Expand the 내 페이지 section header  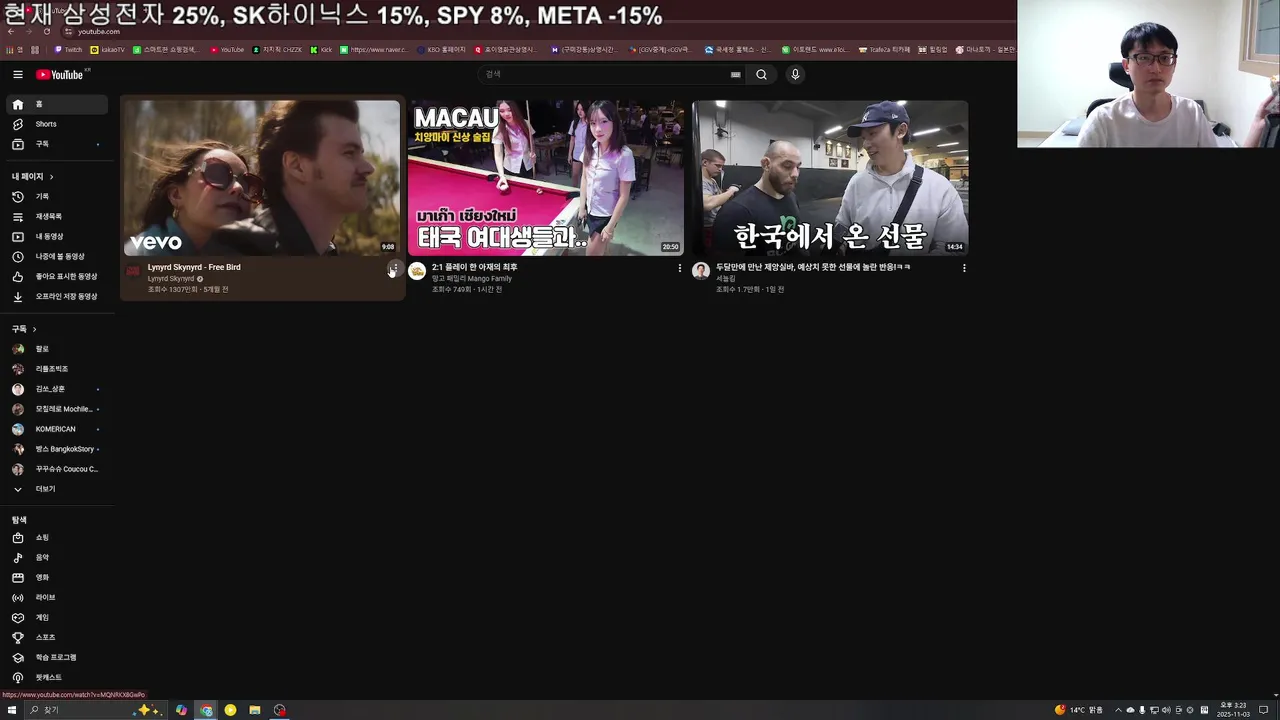33,176
